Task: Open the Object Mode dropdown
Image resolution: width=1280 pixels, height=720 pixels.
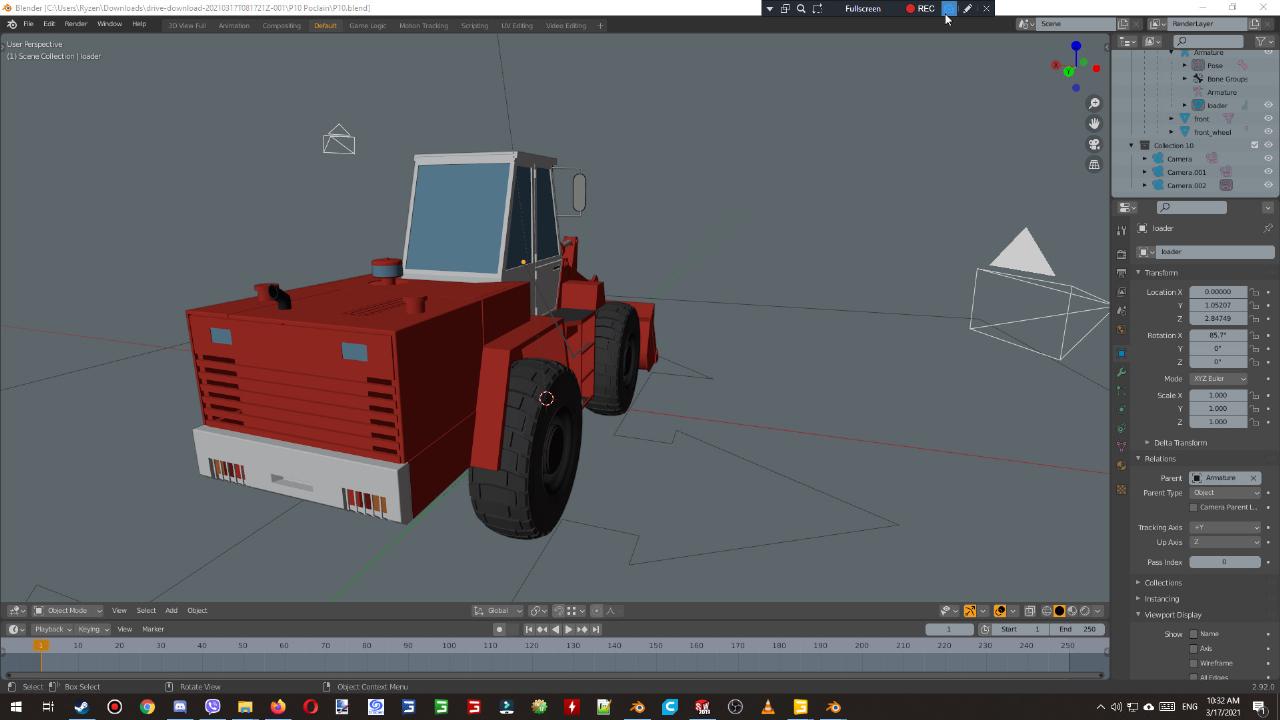Action: [67, 611]
